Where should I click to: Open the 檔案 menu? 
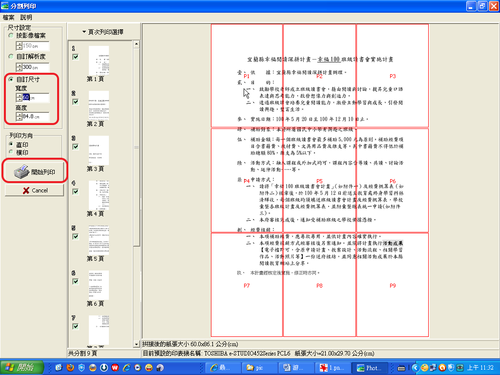pyautogui.click(x=9, y=17)
